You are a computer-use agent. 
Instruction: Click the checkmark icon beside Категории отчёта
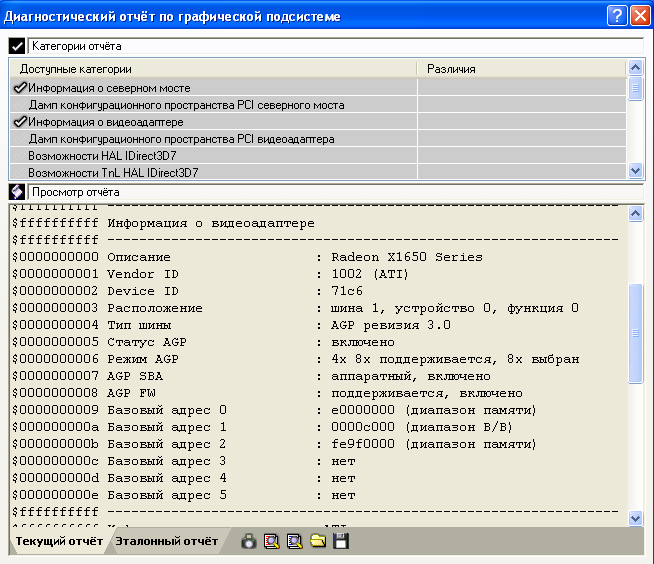(17, 46)
